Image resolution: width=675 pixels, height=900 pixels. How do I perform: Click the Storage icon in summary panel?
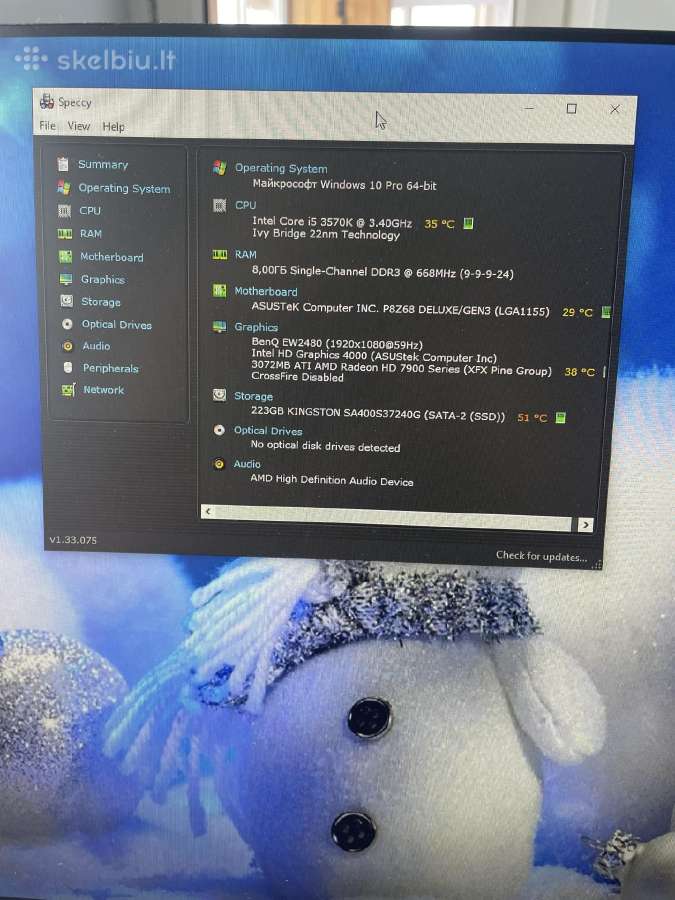pyautogui.click(x=219, y=395)
